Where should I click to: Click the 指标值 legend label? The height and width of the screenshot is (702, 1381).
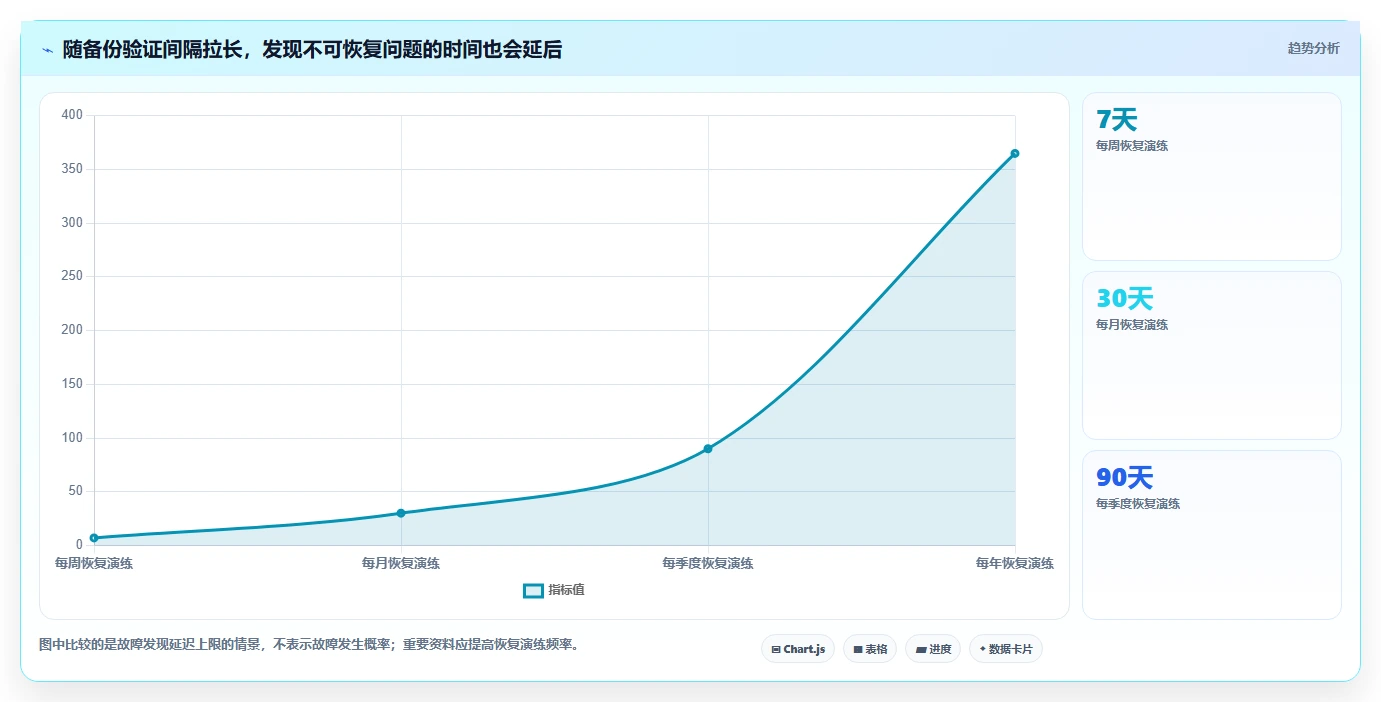566,590
